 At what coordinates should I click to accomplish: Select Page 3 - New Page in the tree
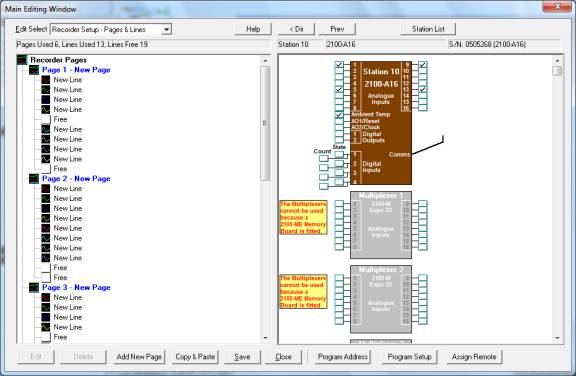click(76, 288)
